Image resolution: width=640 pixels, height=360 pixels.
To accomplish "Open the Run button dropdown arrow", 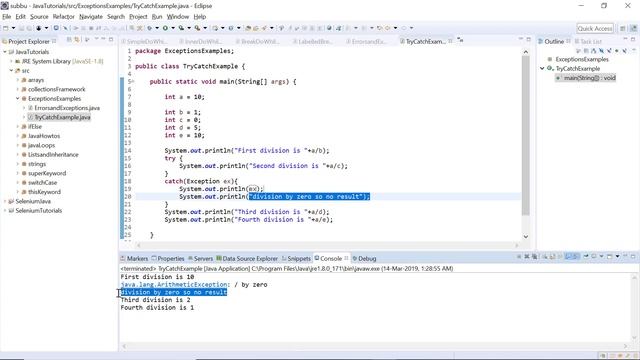I will [173, 28].
